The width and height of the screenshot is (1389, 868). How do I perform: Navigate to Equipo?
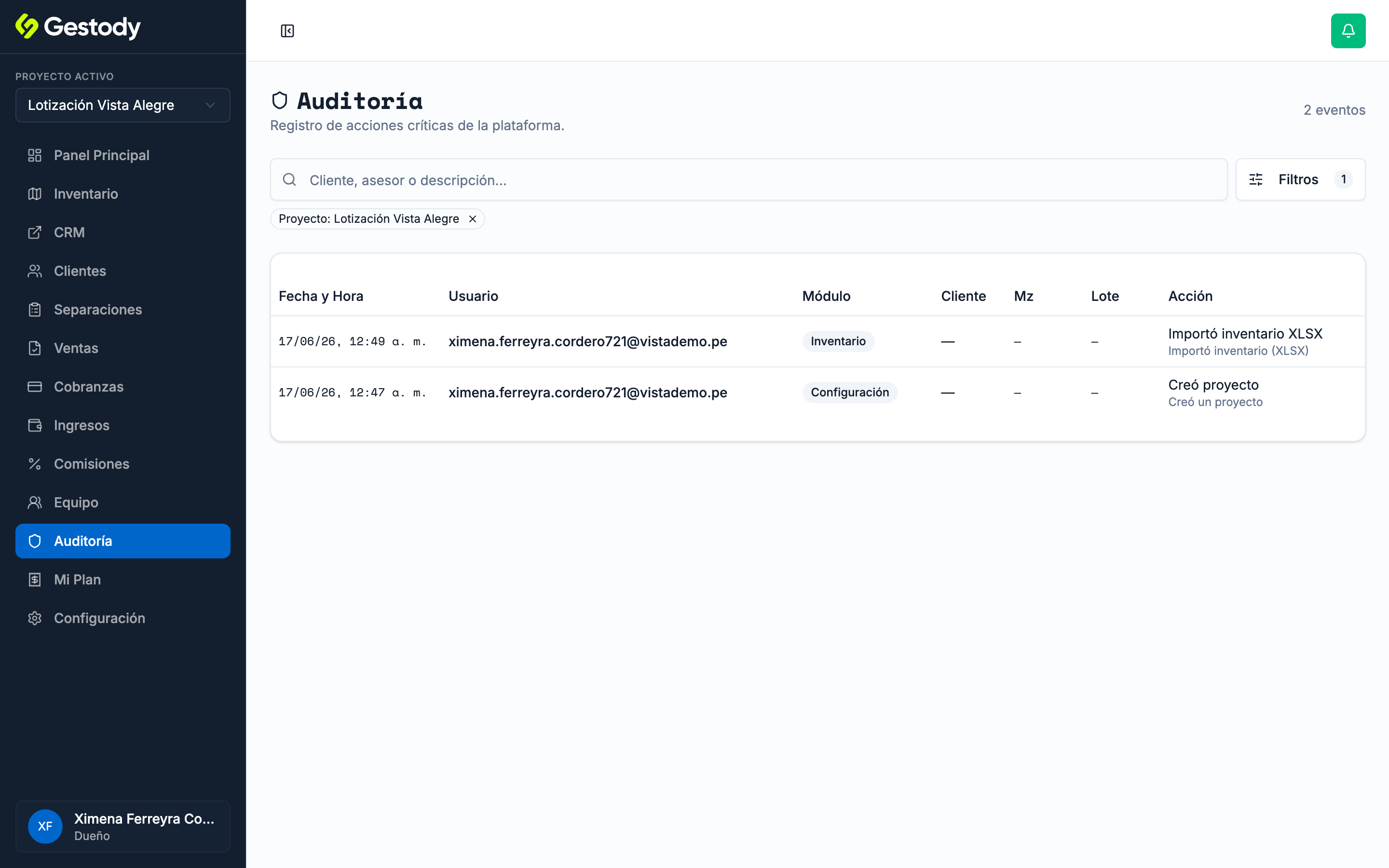pos(123,502)
